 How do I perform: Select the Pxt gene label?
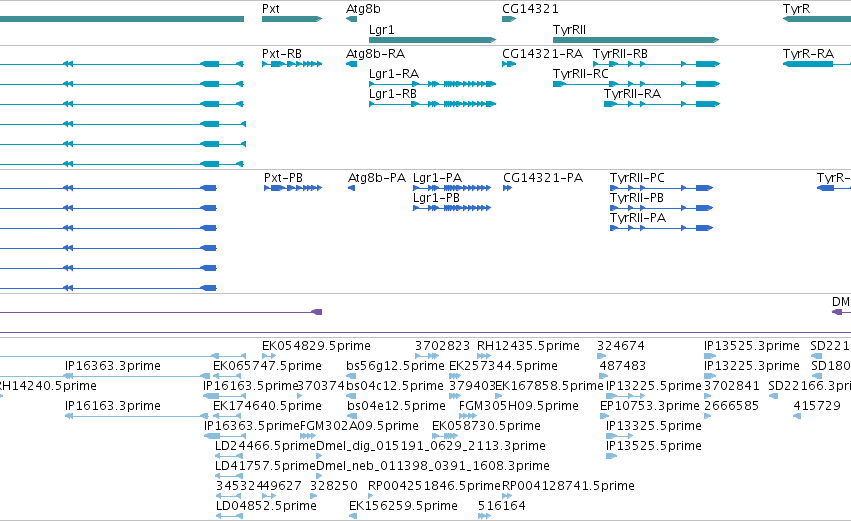click(x=271, y=9)
